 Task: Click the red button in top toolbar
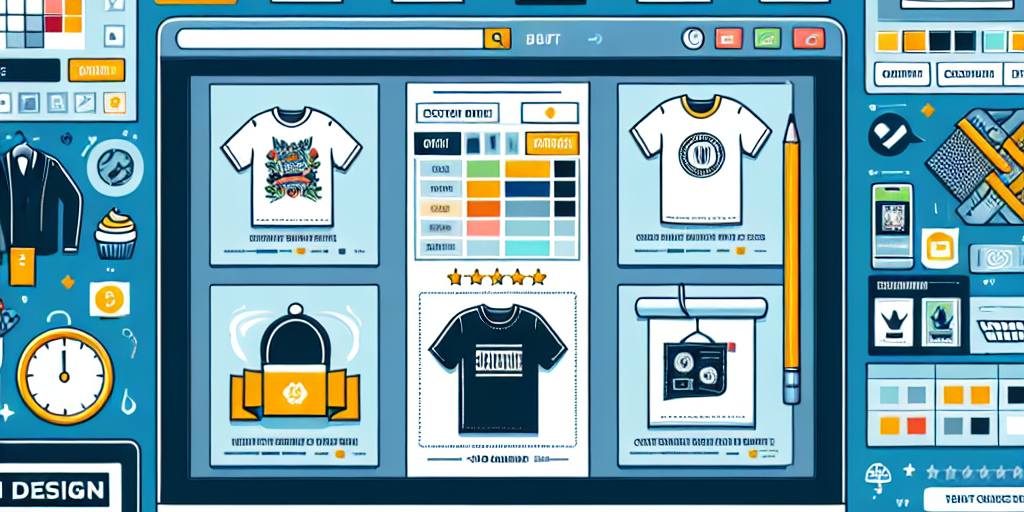808,39
